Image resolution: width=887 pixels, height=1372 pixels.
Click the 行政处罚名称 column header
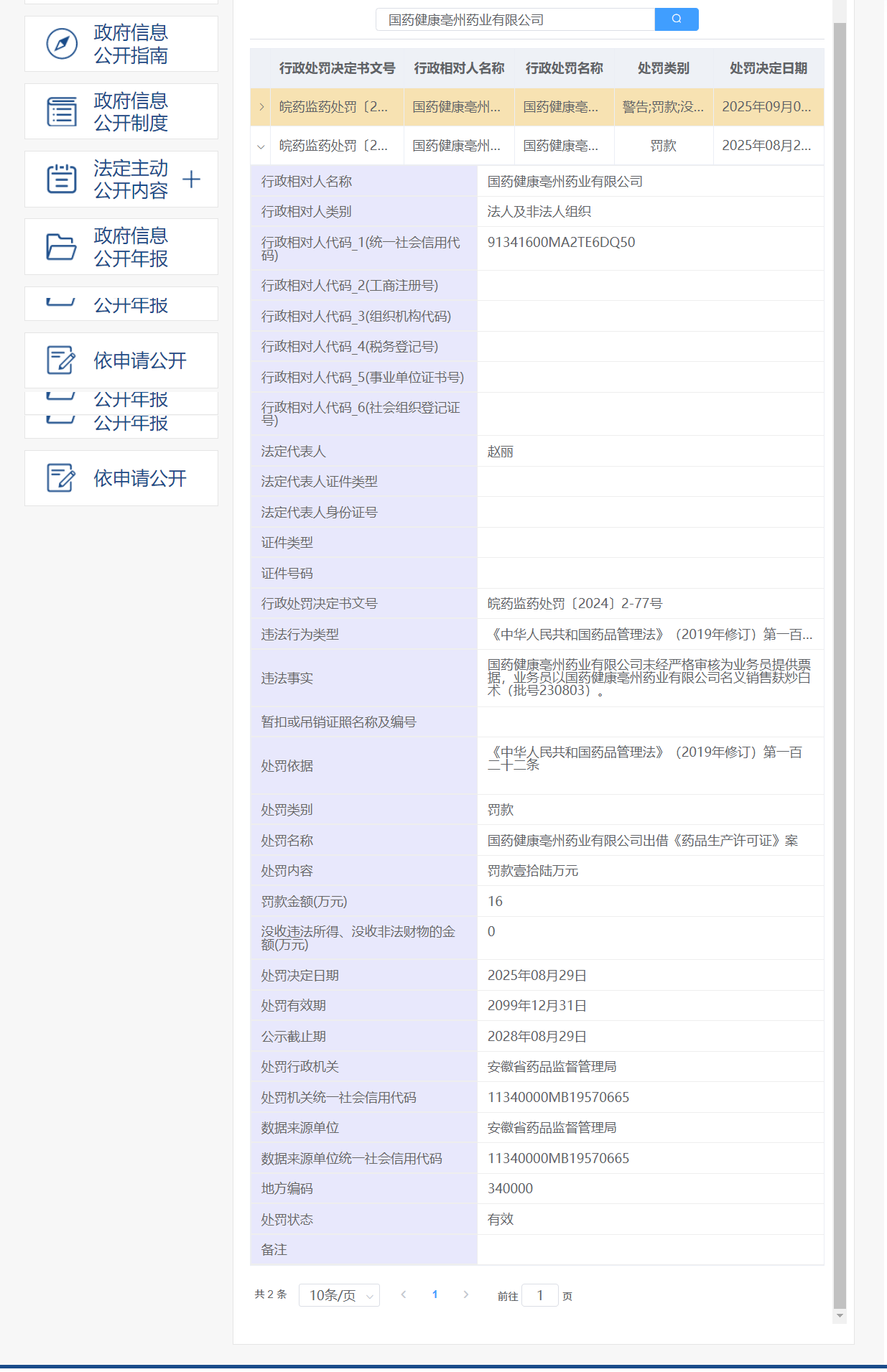565,68
